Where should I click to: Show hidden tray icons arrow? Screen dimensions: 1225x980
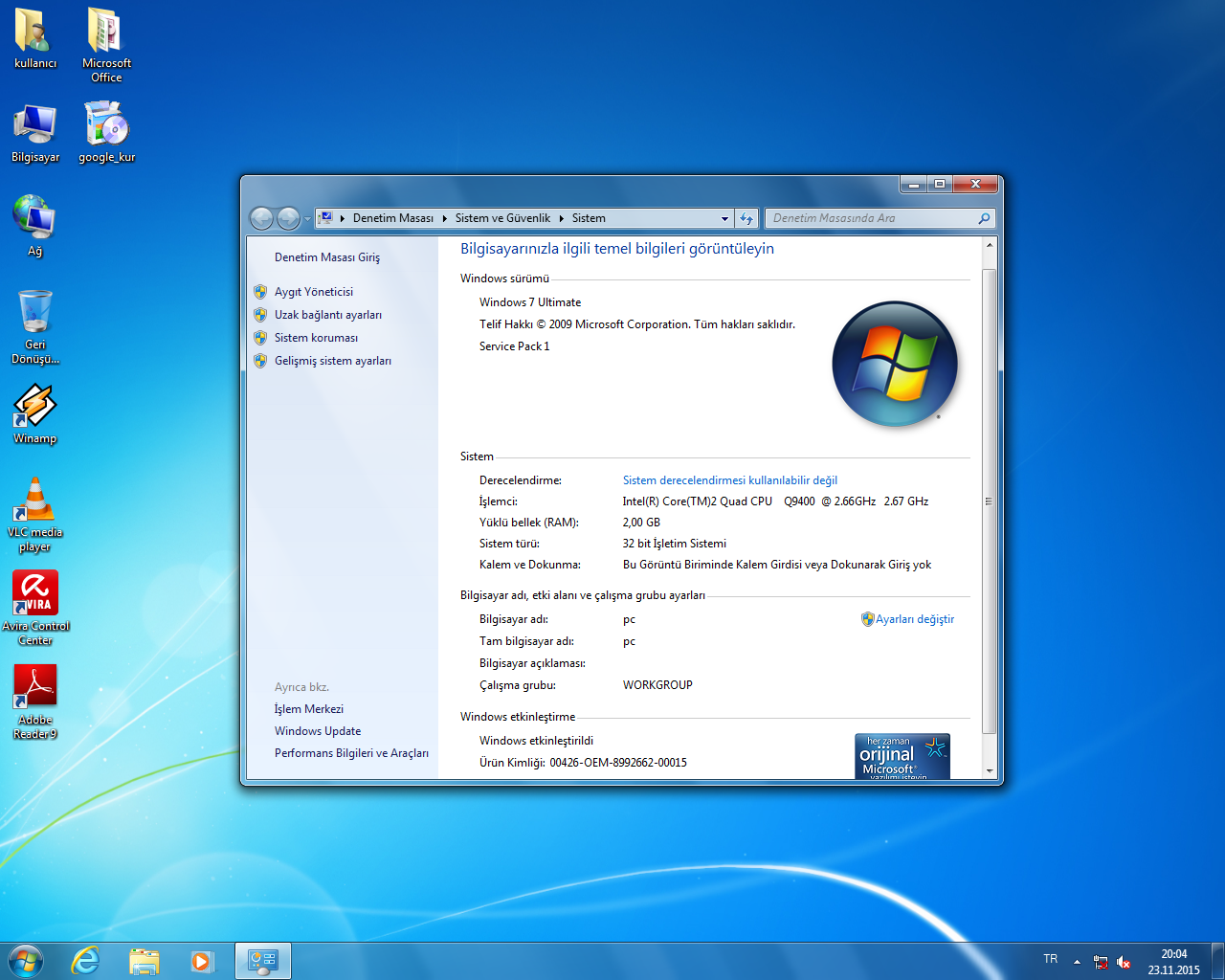(1077, 961)
